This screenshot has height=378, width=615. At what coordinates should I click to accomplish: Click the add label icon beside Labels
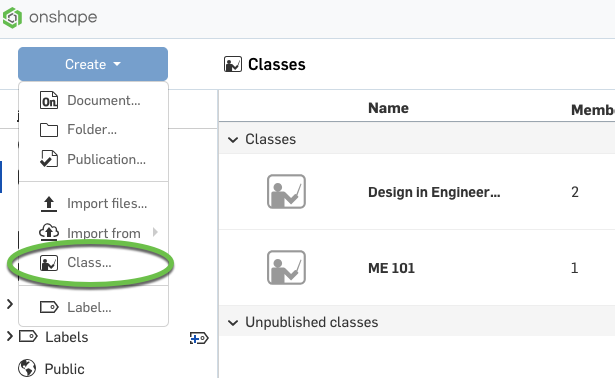(x=199, y=338)
